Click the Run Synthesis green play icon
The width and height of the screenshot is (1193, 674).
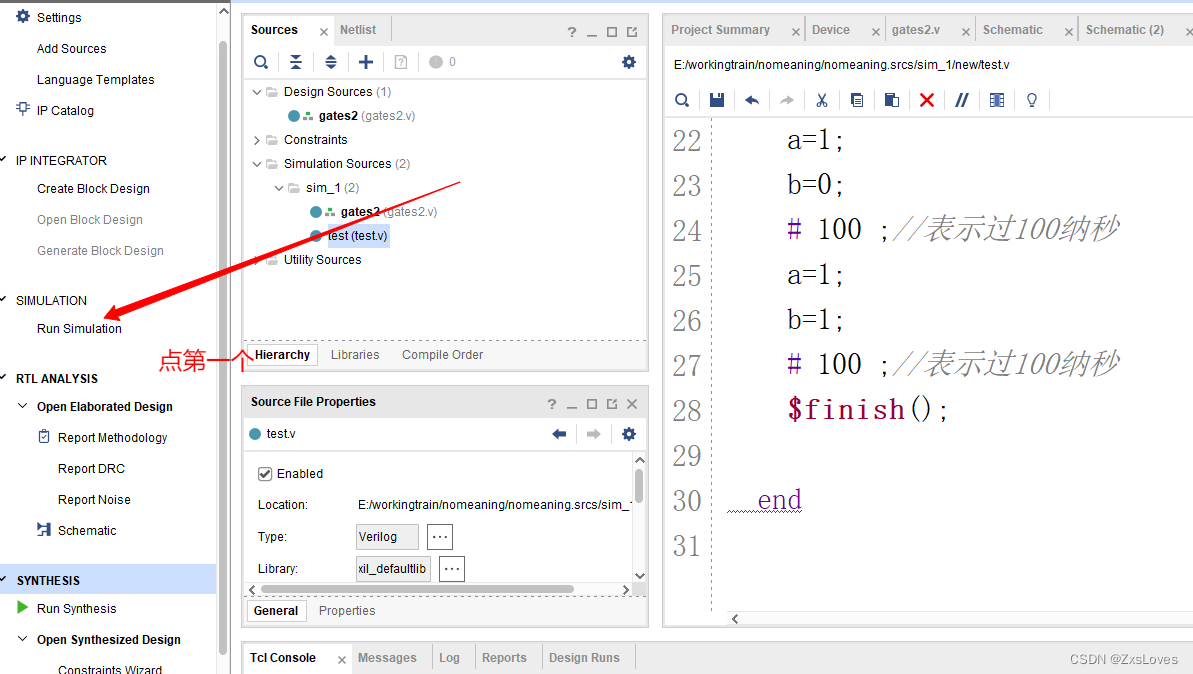pyautogui.click(x=23, y=608)
